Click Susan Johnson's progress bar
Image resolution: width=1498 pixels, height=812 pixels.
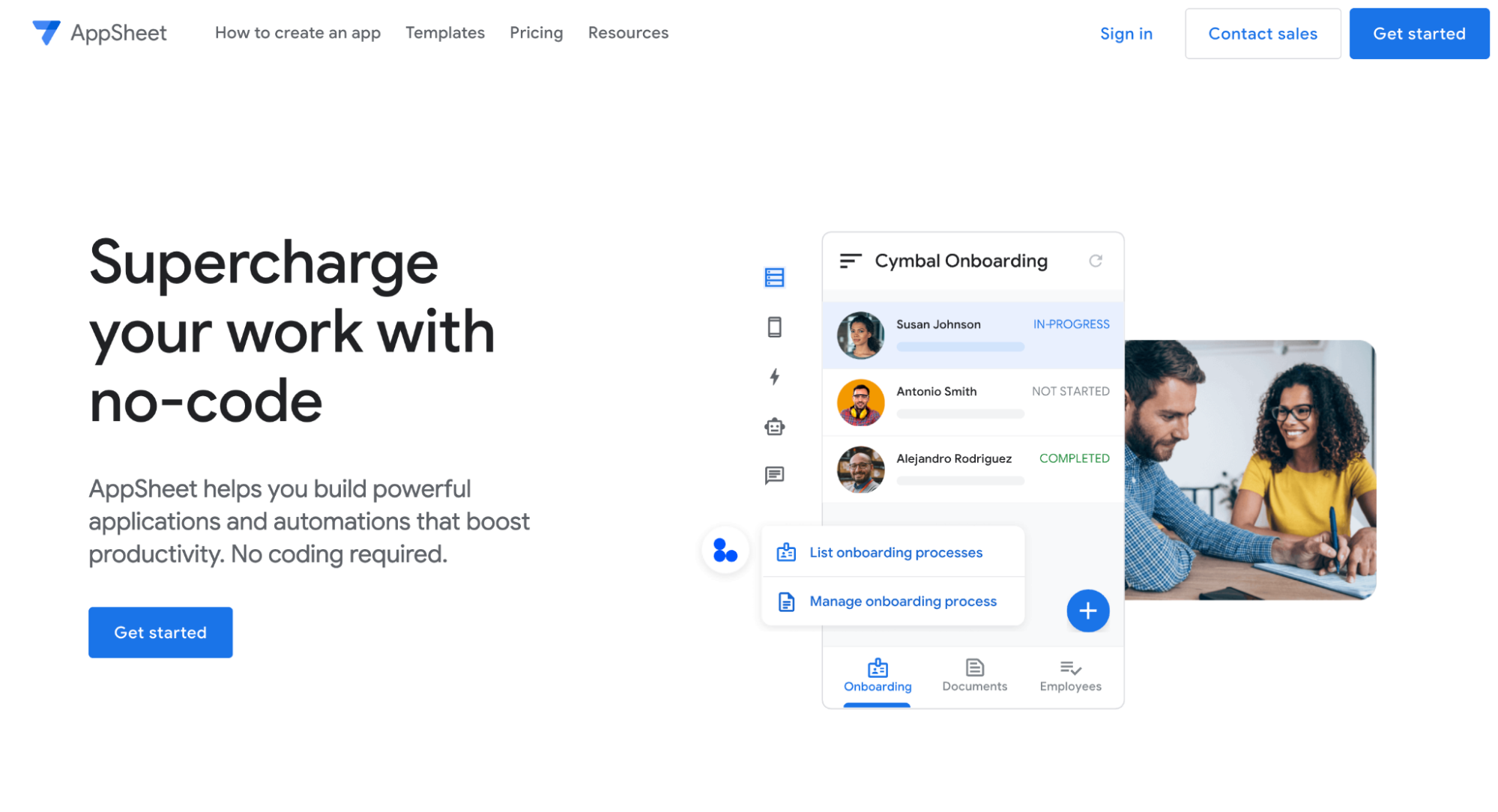pyautogui.click(x=960, y=347)
